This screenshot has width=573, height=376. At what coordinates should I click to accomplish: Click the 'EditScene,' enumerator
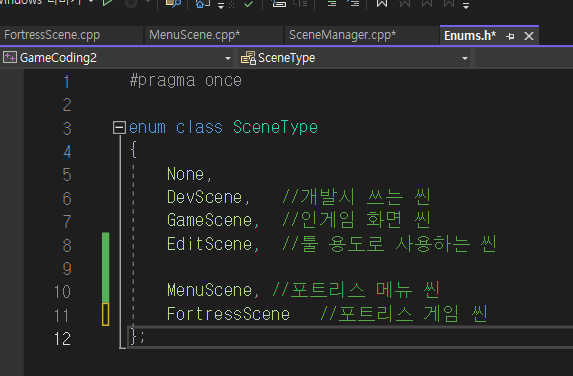[x=213, y=244]
